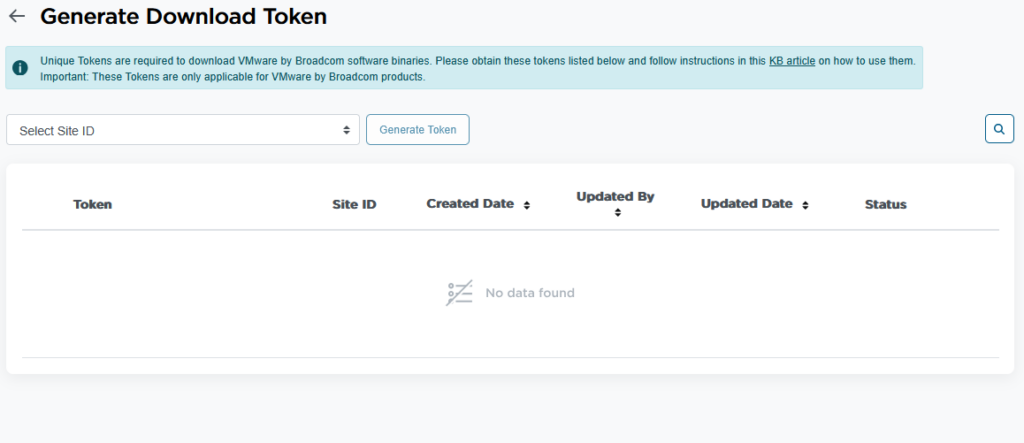Click the sort arrows next to Updated Date
The width and height of the screenshot is (1024, 443).
tap(806, 205)
